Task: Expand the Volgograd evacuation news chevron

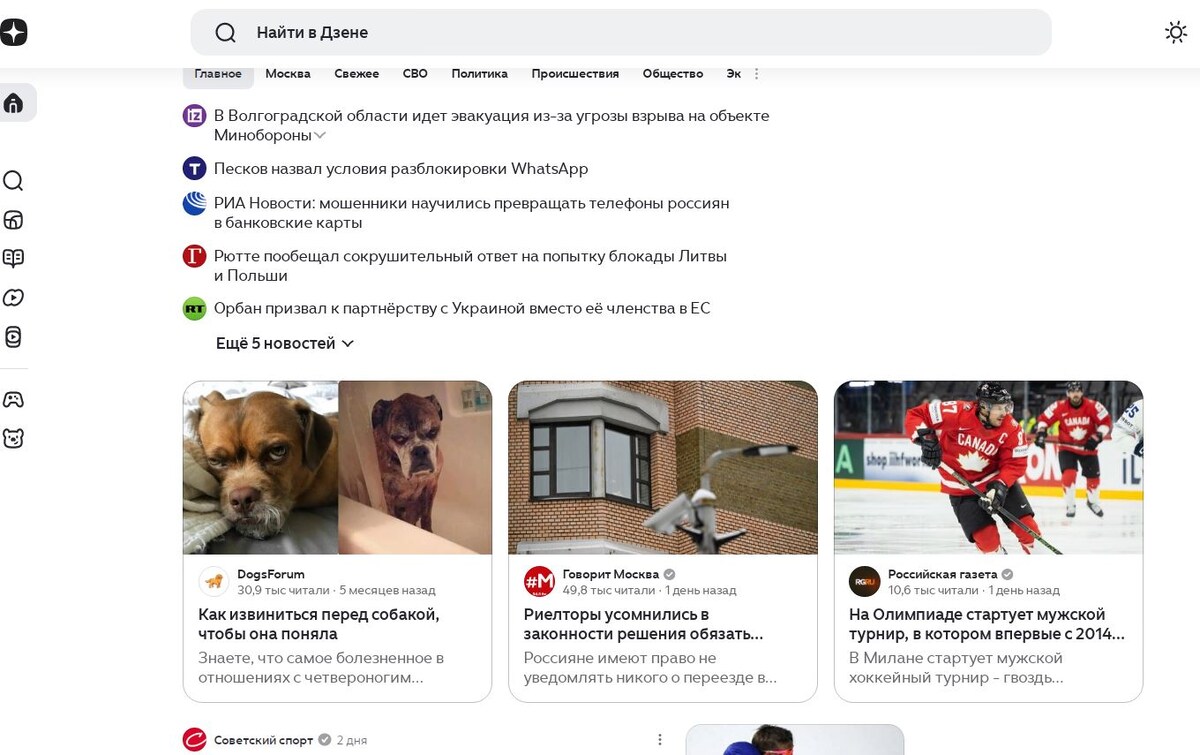Action: click(x=320, y=135)
